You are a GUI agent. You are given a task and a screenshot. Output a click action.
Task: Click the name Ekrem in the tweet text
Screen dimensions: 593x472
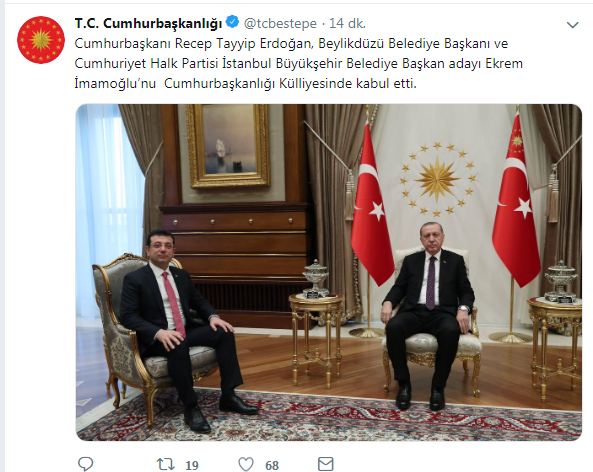pyautogui.click(x=503, y=63)
